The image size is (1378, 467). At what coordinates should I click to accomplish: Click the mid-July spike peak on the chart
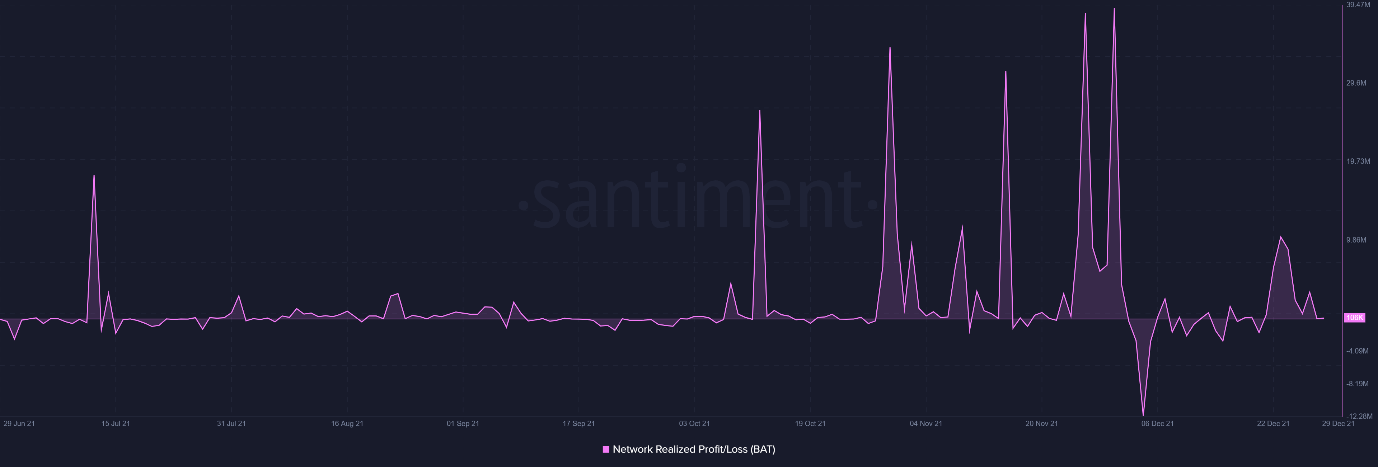[94, 176]
